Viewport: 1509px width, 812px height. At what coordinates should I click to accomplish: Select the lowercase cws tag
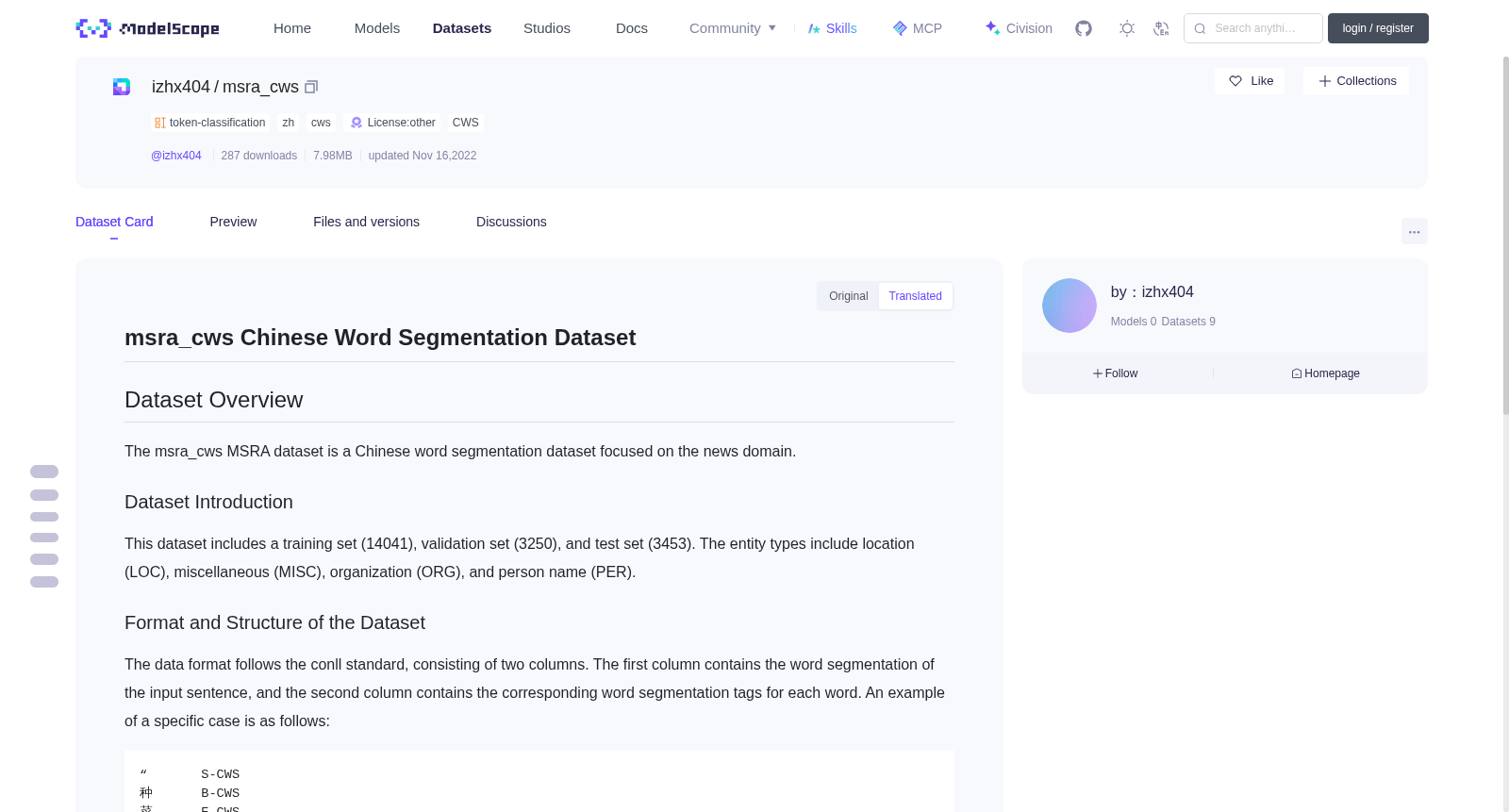[321, 123]
